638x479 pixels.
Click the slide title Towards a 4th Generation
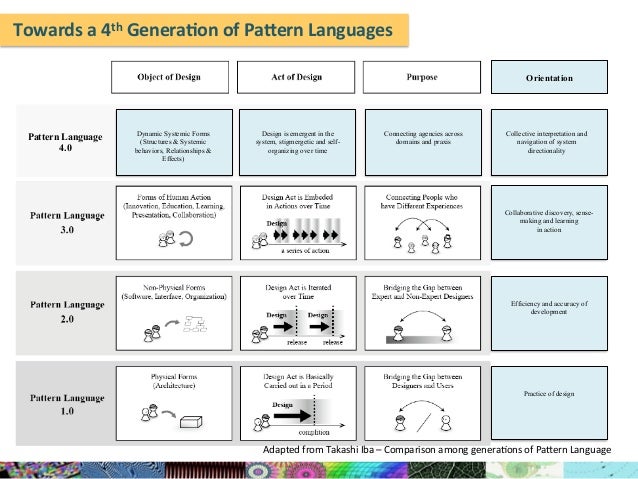pyautogui.click(x=203, y=30)
